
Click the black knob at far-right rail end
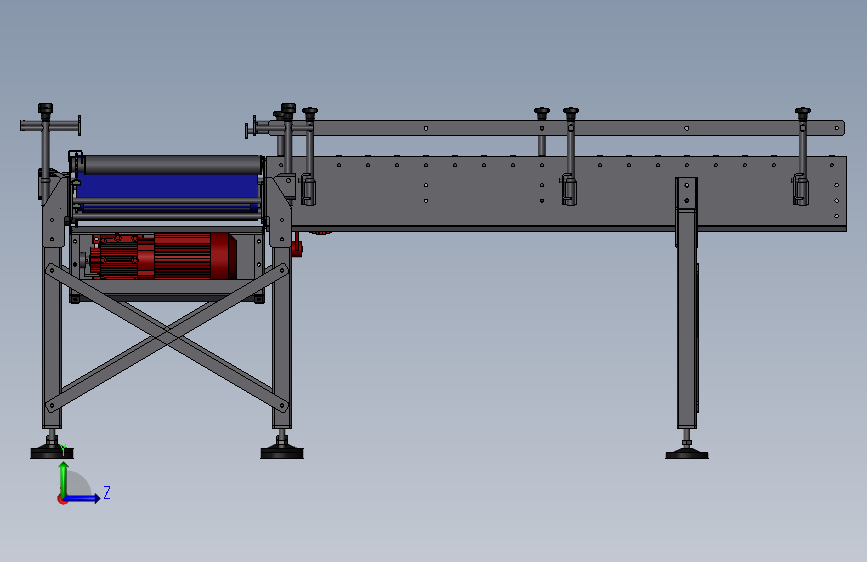coord(803,112)
